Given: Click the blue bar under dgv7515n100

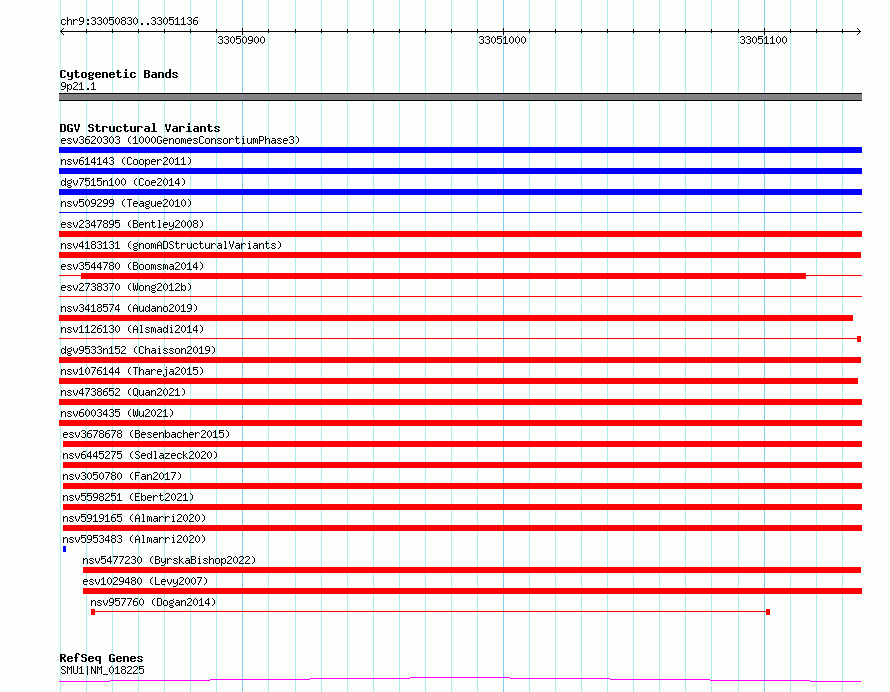Looking at the screenshot, I should [x=460, y=192].
